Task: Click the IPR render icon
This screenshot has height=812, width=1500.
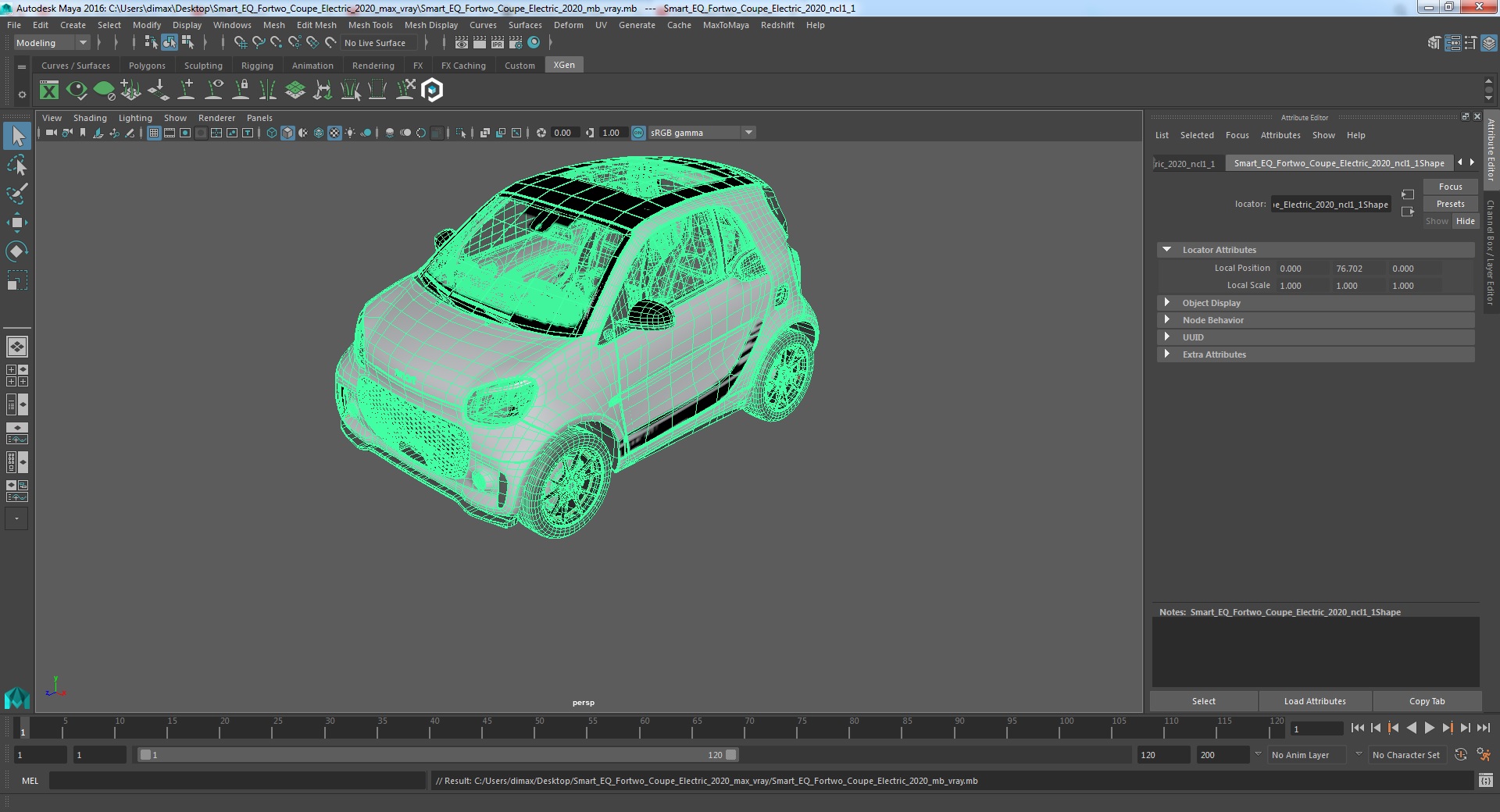Action: pos(498,43)
